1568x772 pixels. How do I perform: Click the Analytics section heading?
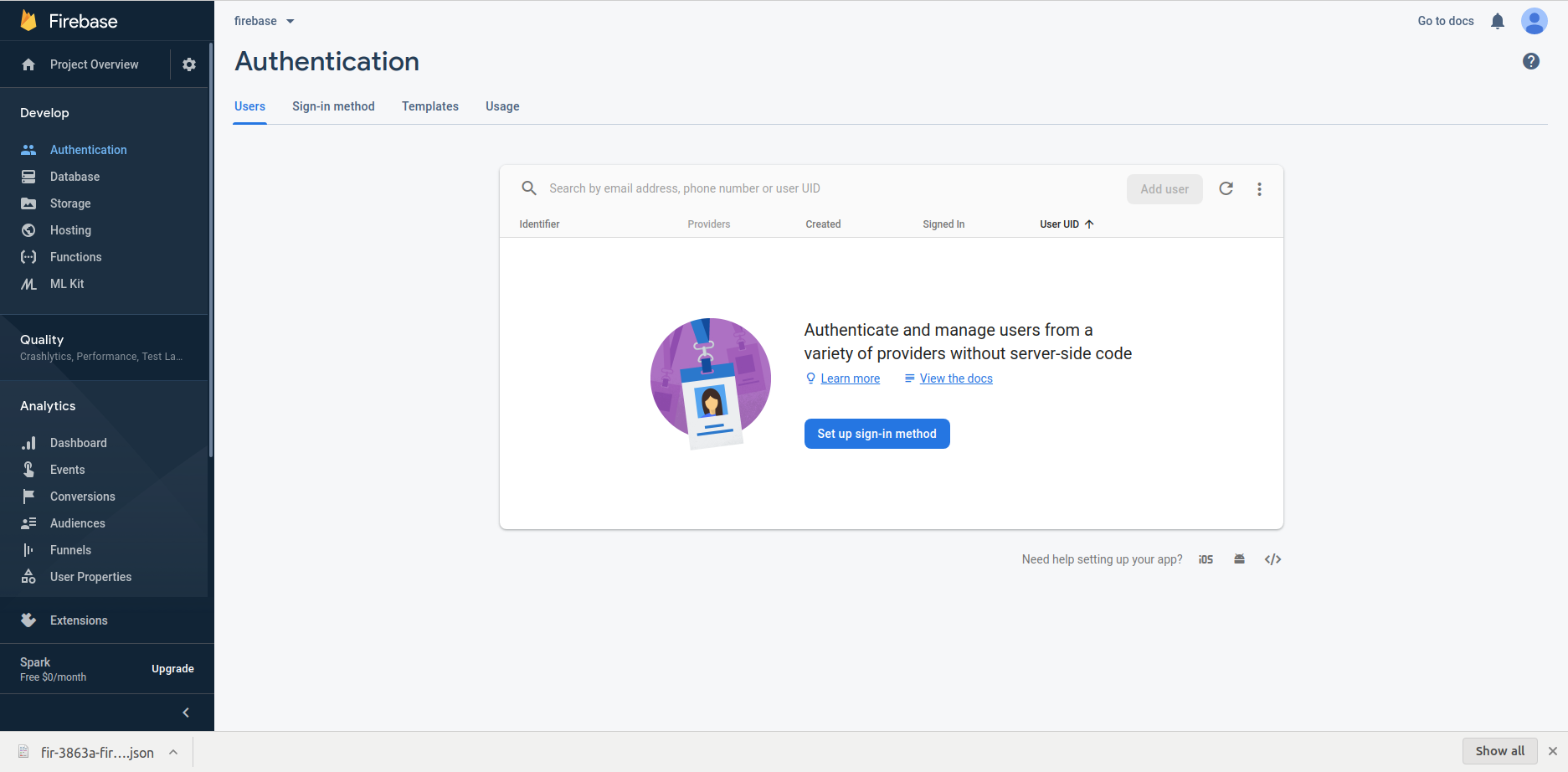48,406
